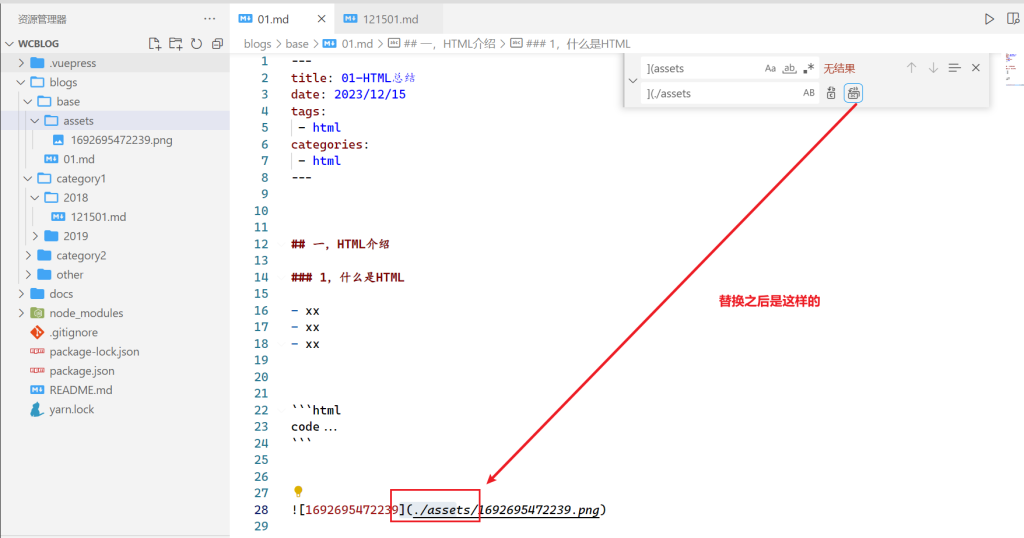Expand the docs folder
Viewport: 1024px width, 538px height.
tap(21, 294)
